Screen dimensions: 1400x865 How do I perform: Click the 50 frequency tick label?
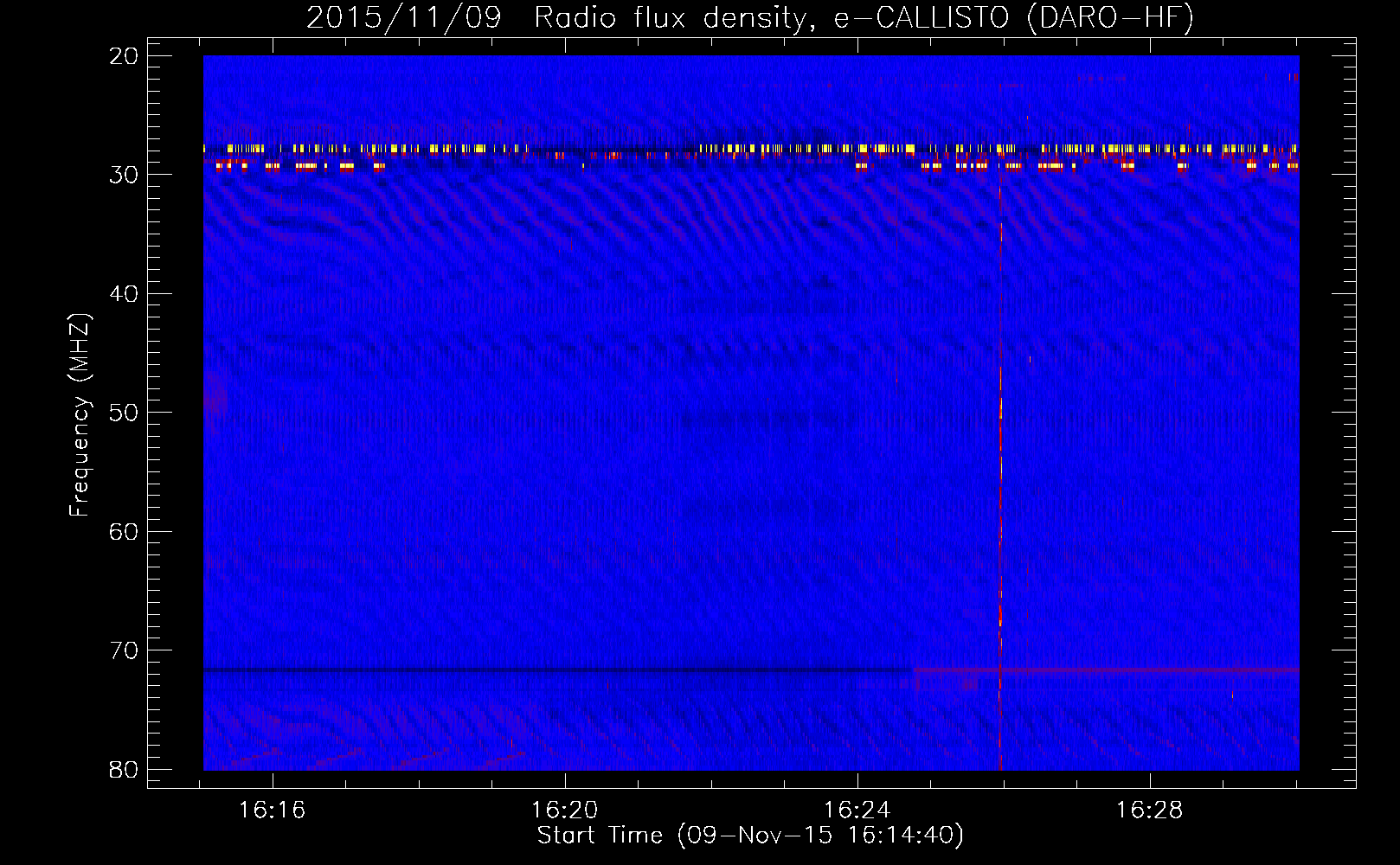[x=125, y=413]
